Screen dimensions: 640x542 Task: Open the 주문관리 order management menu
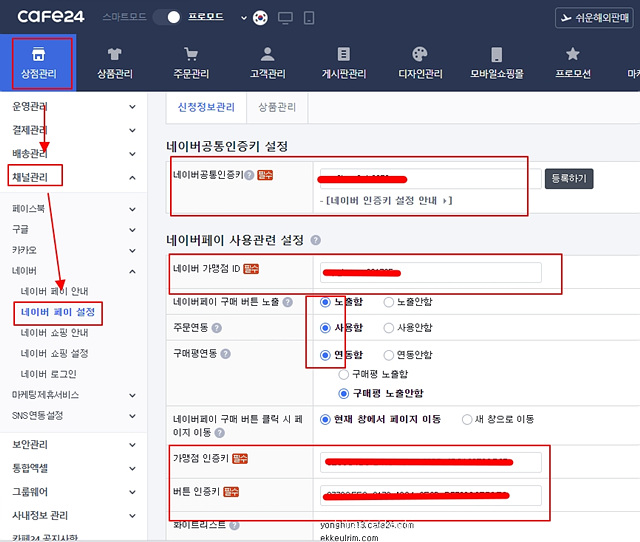pyautogui.click(x=191, y=63)
